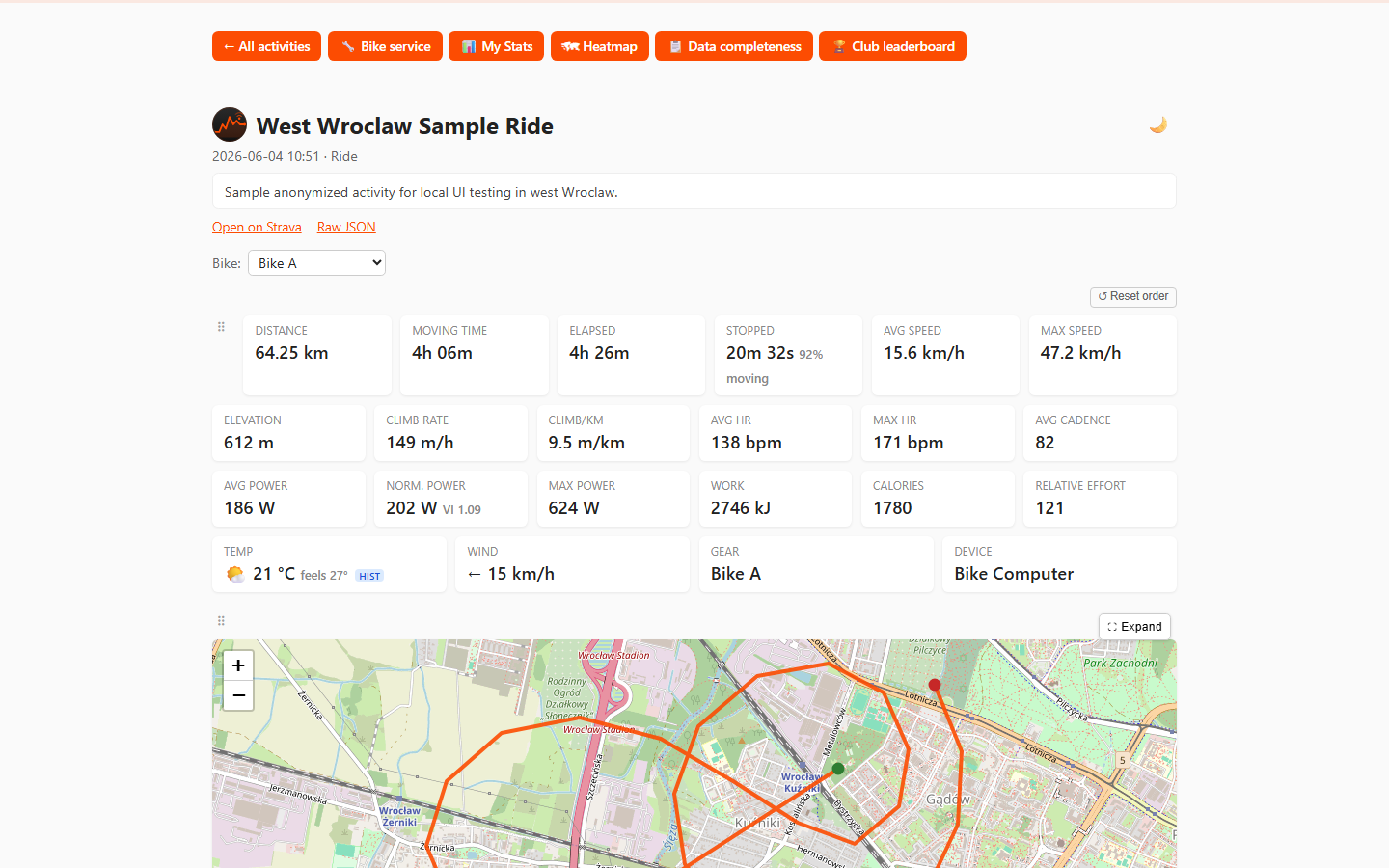Screen dimensions: 1389x868
Task: Select the Relative Effort 121 value
Action: [1049, 508]
